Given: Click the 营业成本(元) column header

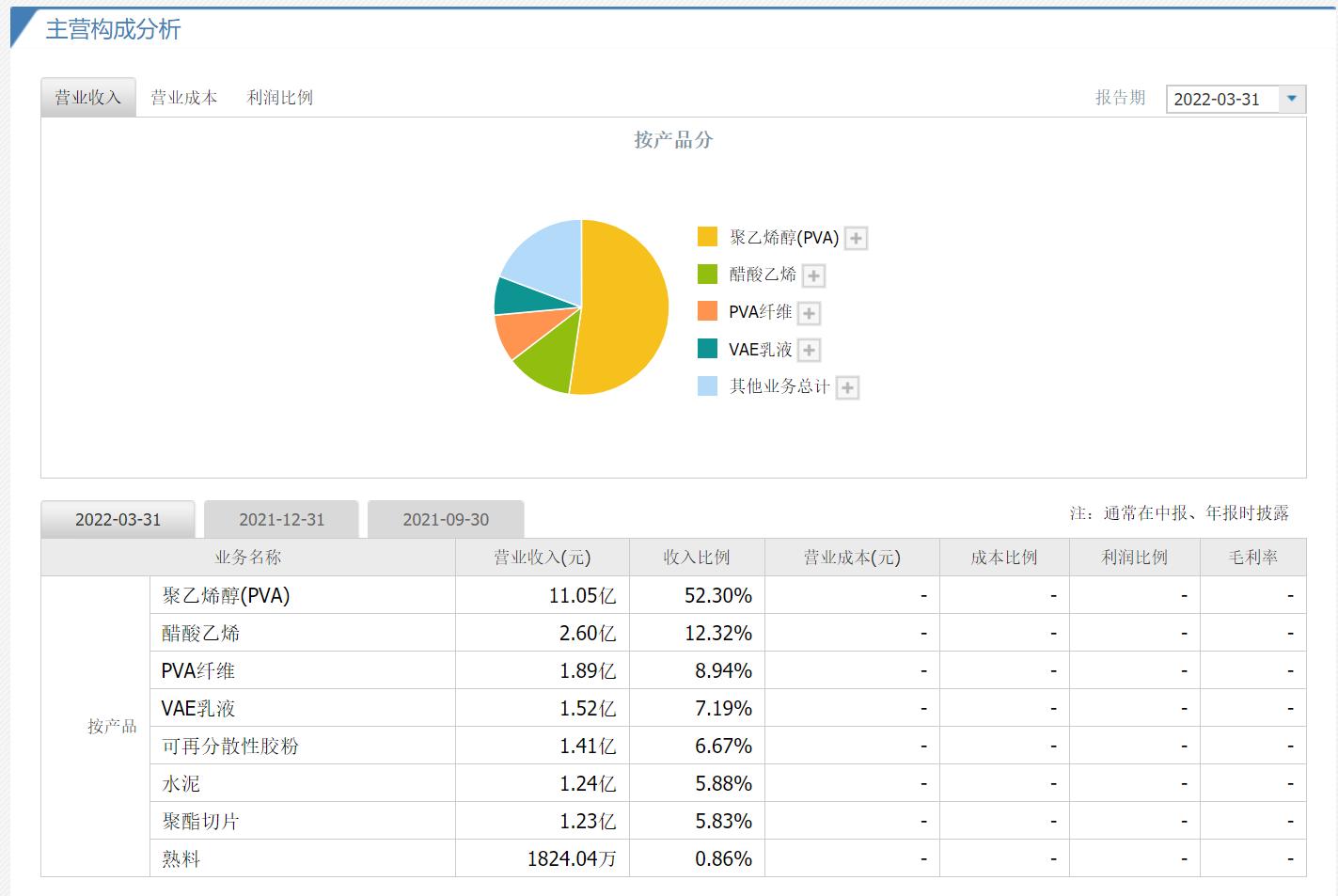Looking at the screenshot, I should tap(852, 558).
